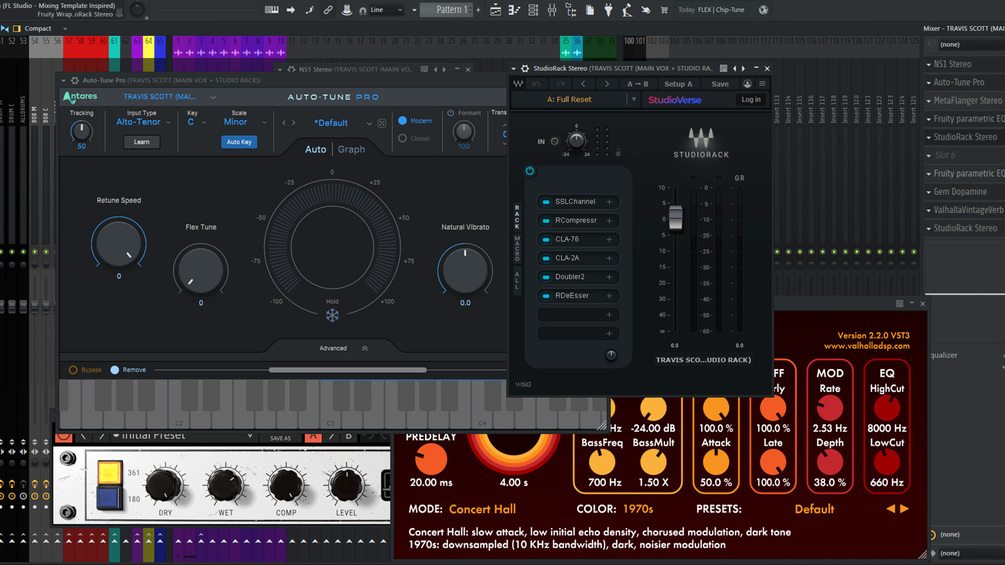Click the gear icon of Auto-Tune Pro window
The height and width of the screenshot is (565, 1005).
click(74, 80)
